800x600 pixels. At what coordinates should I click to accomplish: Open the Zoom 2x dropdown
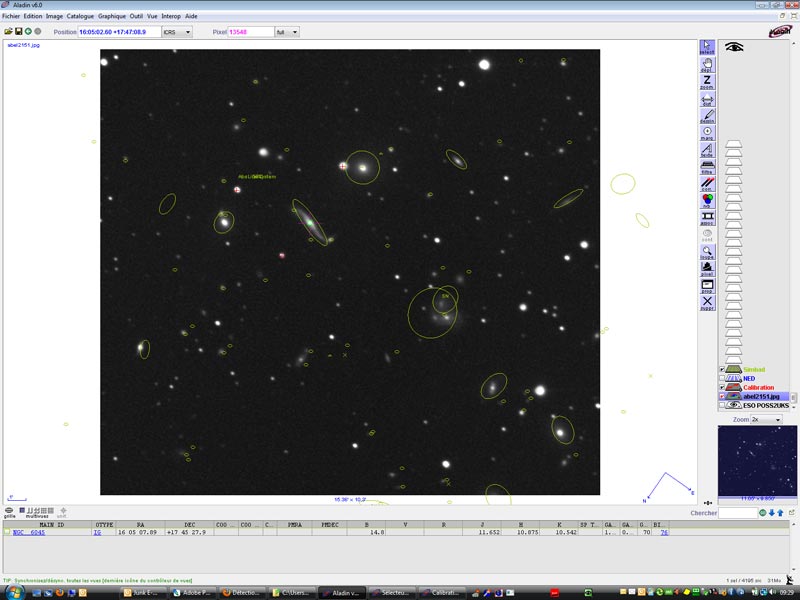766,419
